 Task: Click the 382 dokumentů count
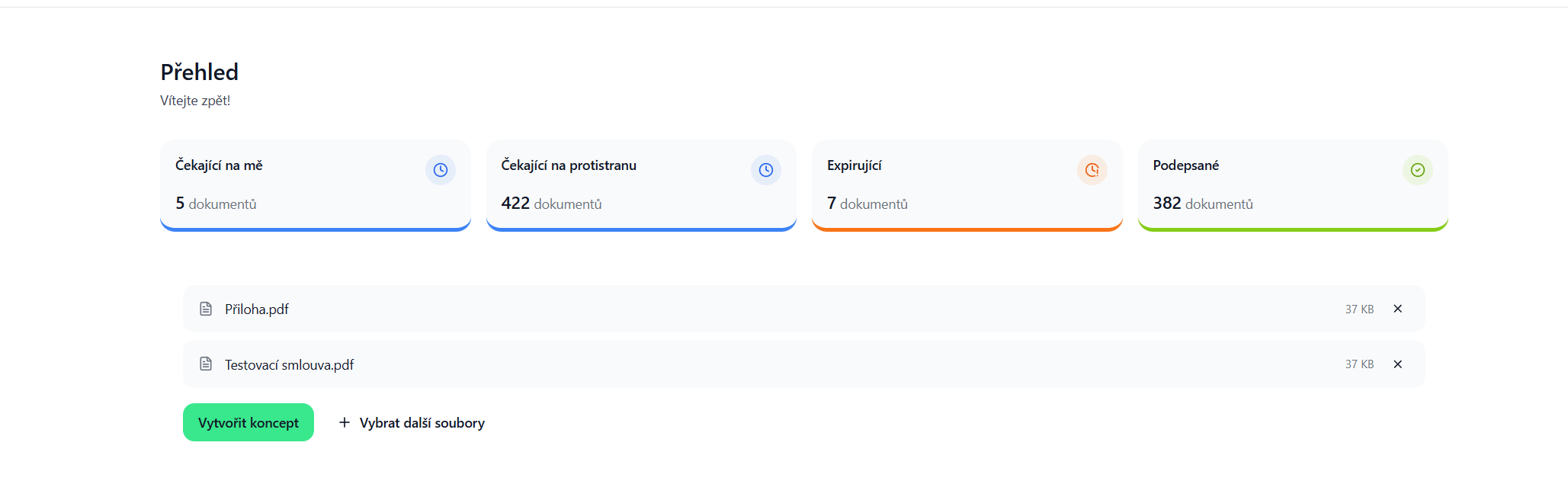click(x=1203, y=204)
